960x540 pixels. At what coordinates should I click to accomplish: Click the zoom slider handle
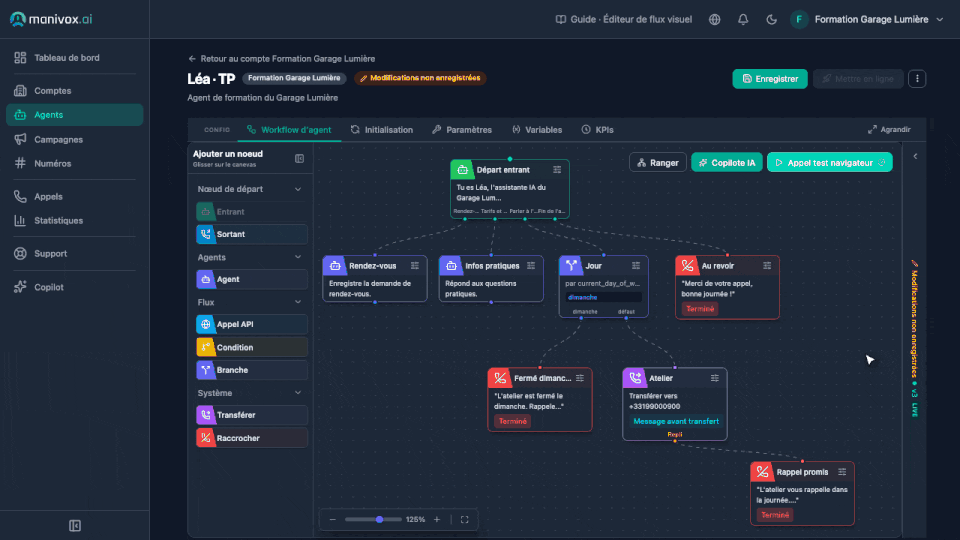click(380, 519)
